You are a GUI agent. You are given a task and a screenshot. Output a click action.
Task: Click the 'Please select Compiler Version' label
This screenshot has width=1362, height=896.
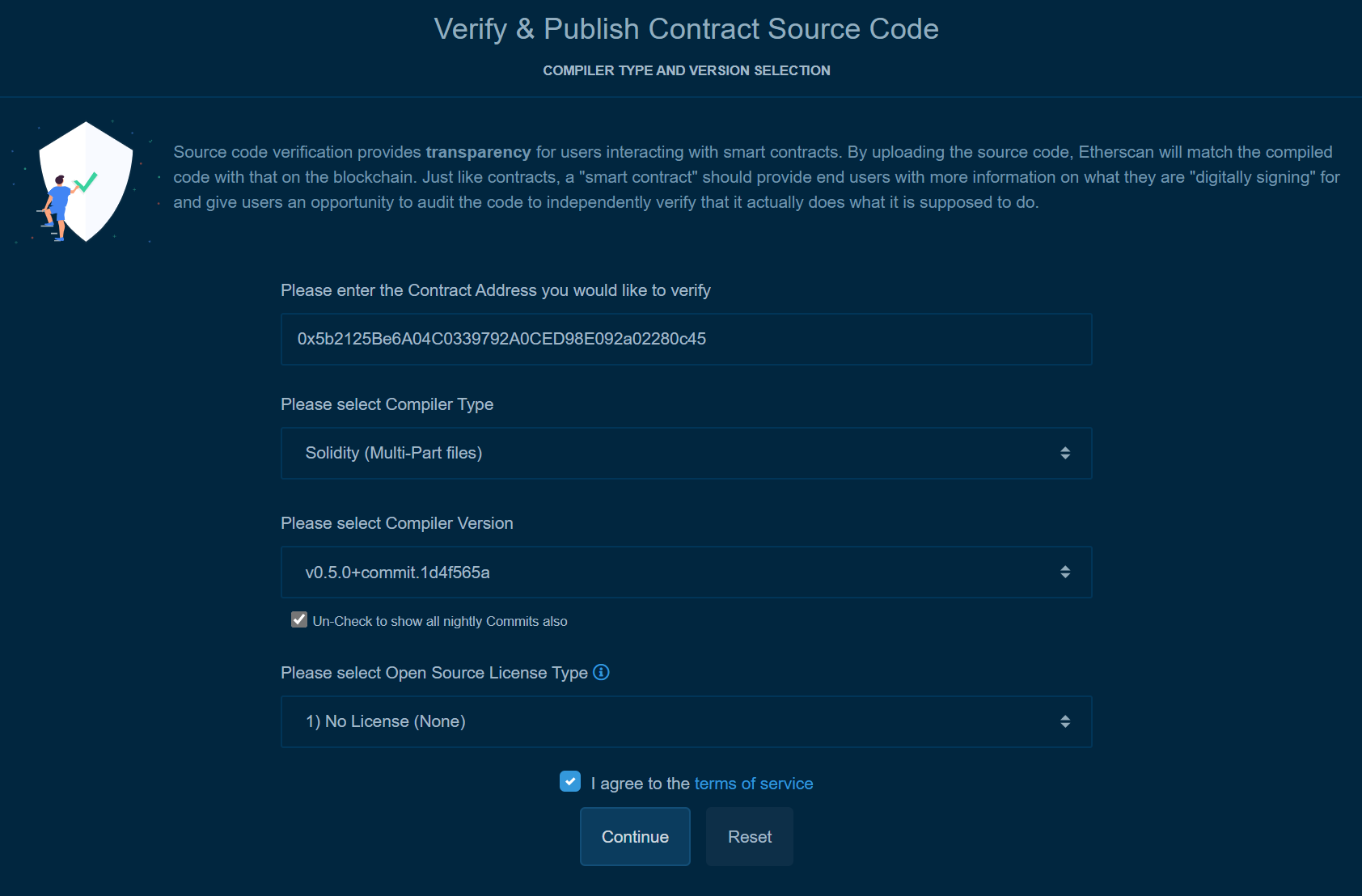point(397,523)
